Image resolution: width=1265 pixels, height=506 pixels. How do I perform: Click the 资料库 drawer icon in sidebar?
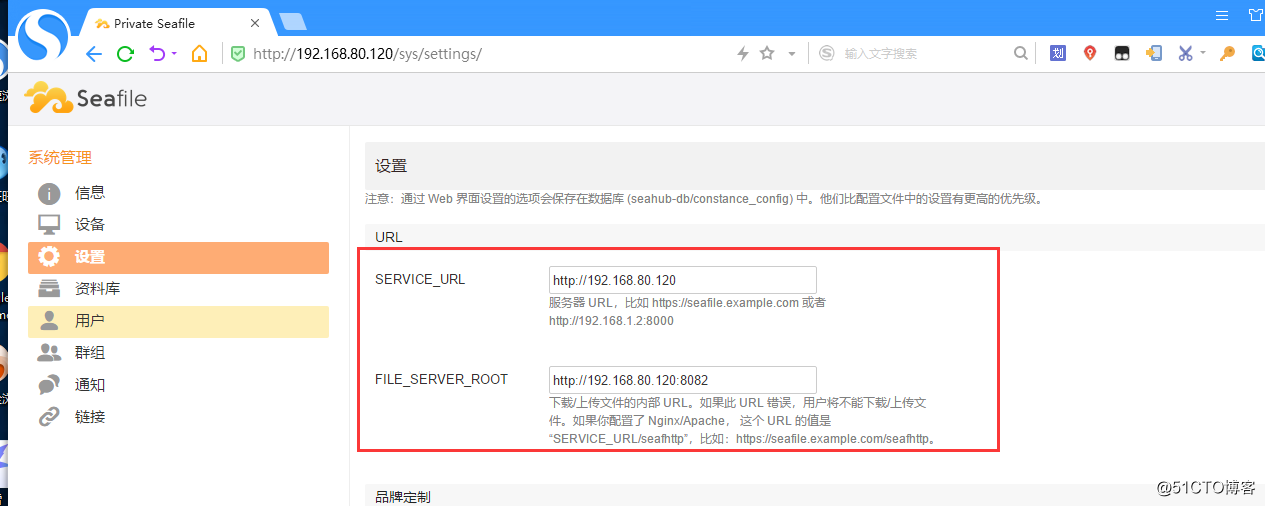pyautogui.click(x=49, y=289)
